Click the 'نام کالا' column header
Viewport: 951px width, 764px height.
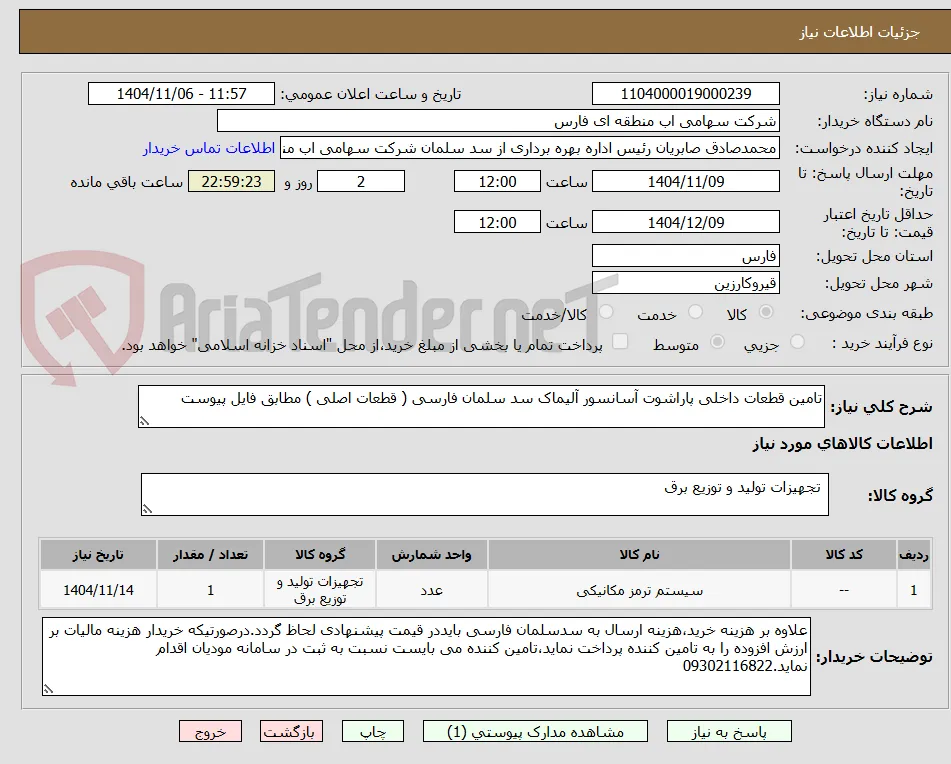coord(639,554)
